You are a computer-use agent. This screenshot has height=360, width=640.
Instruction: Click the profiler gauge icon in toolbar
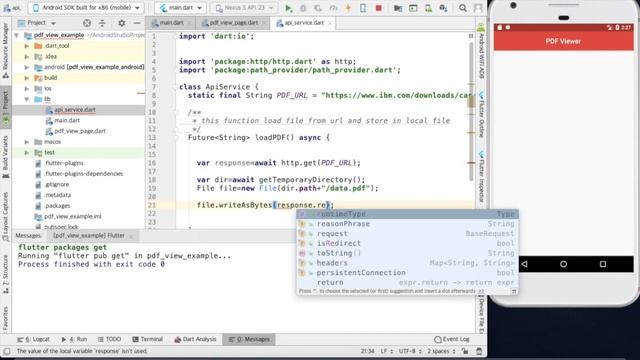click(x=333, y=8)
